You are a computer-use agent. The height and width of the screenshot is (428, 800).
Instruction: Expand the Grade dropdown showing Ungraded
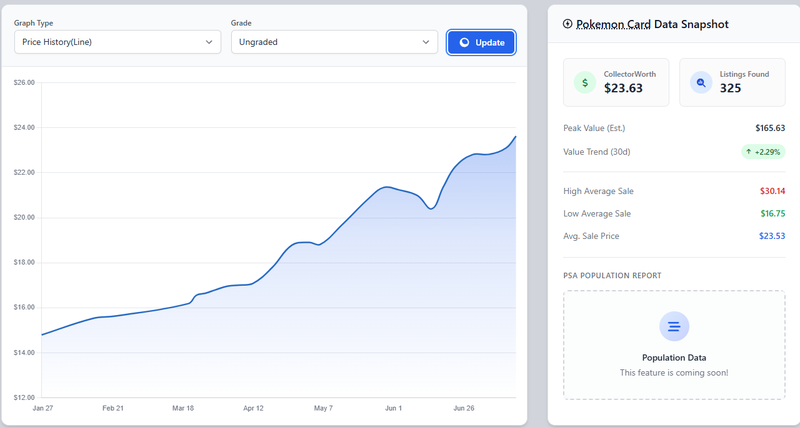tap(334, 42)
